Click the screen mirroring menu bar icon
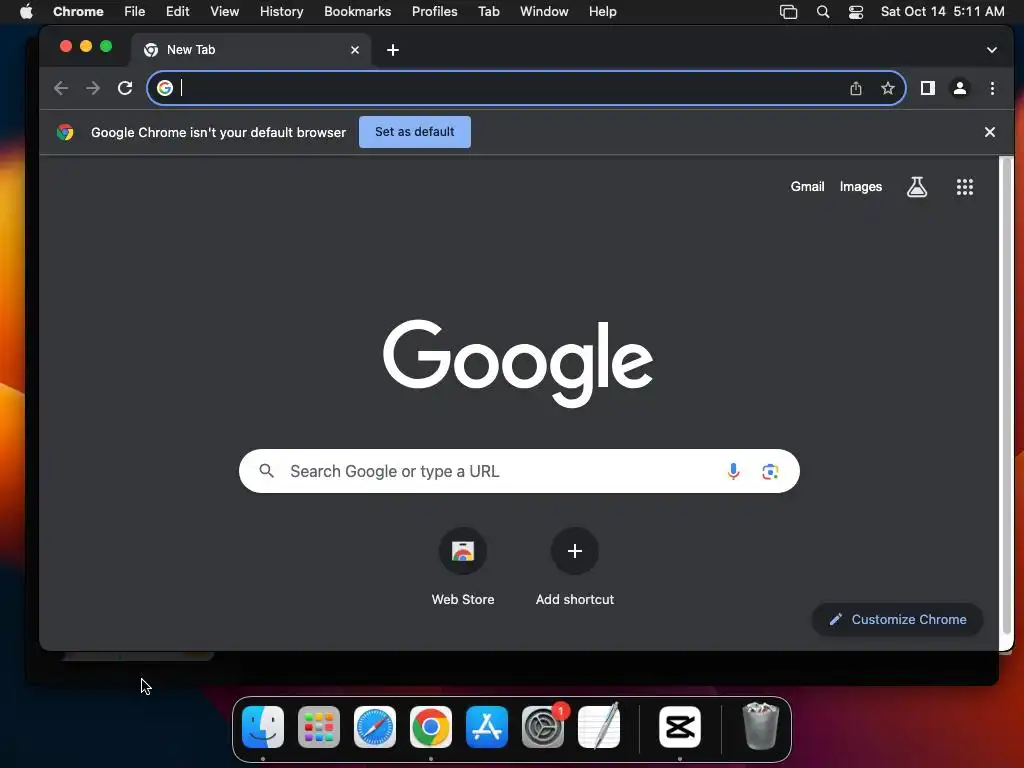 788,12
